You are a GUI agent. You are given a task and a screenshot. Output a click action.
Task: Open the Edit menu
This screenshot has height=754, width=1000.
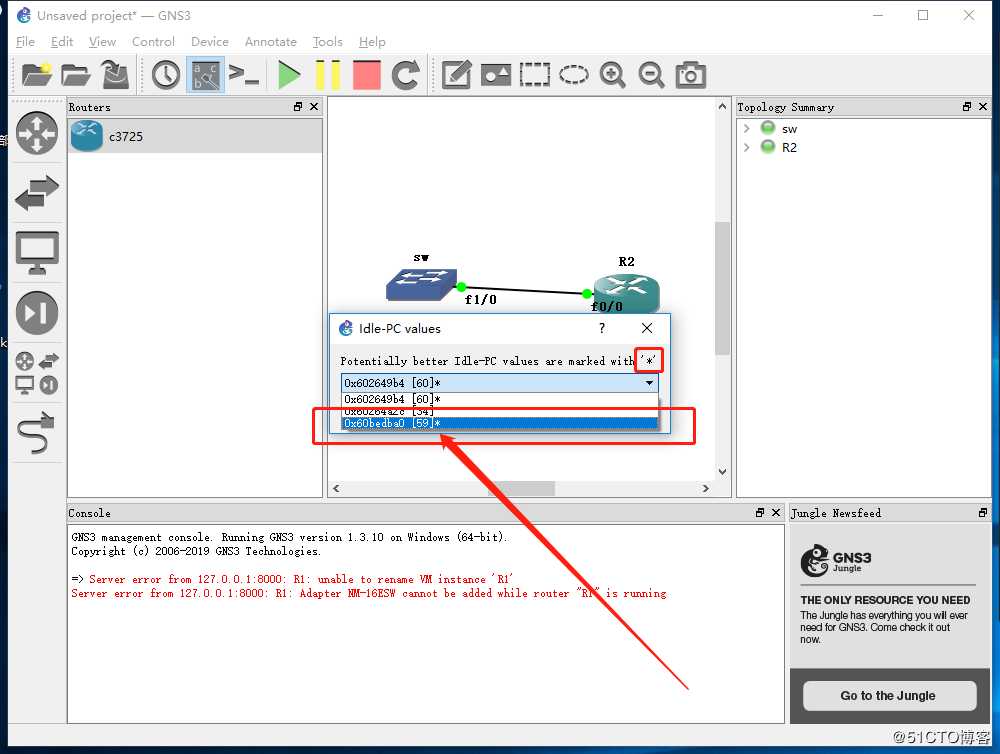click(62, 41)
